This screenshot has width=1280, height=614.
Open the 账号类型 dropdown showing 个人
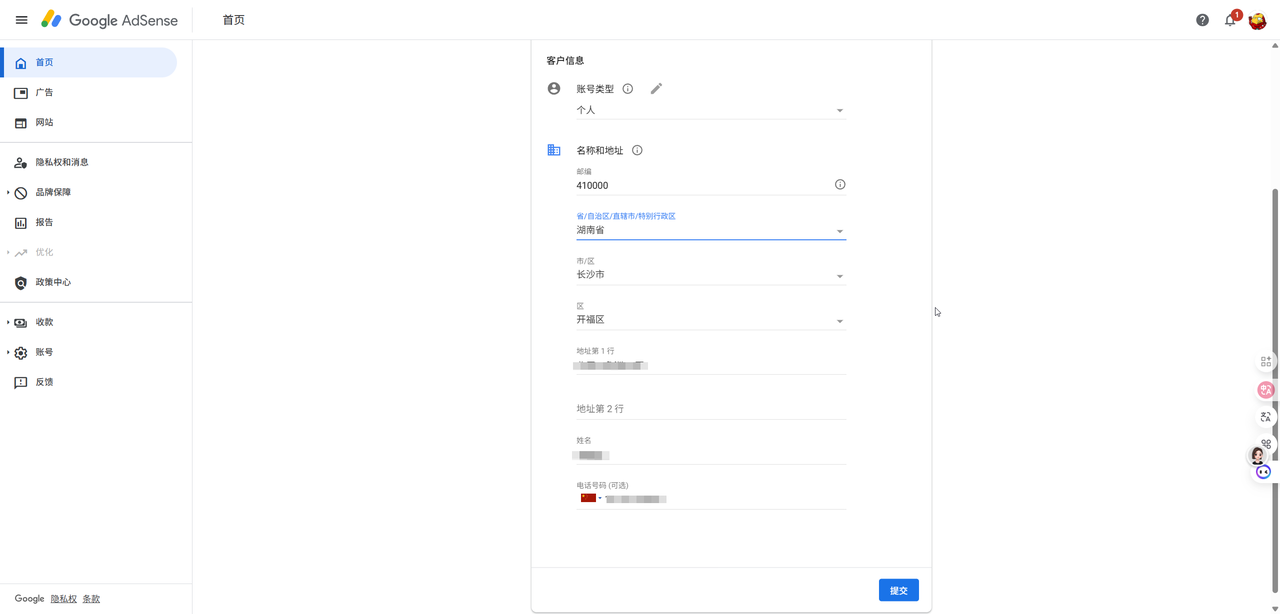(x=710, y=110)
